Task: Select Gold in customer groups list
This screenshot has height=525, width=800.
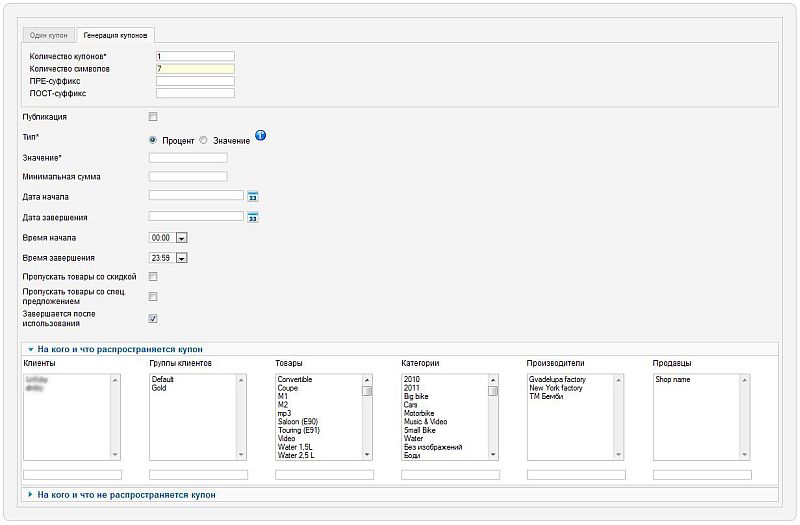Action: [160, 388]
